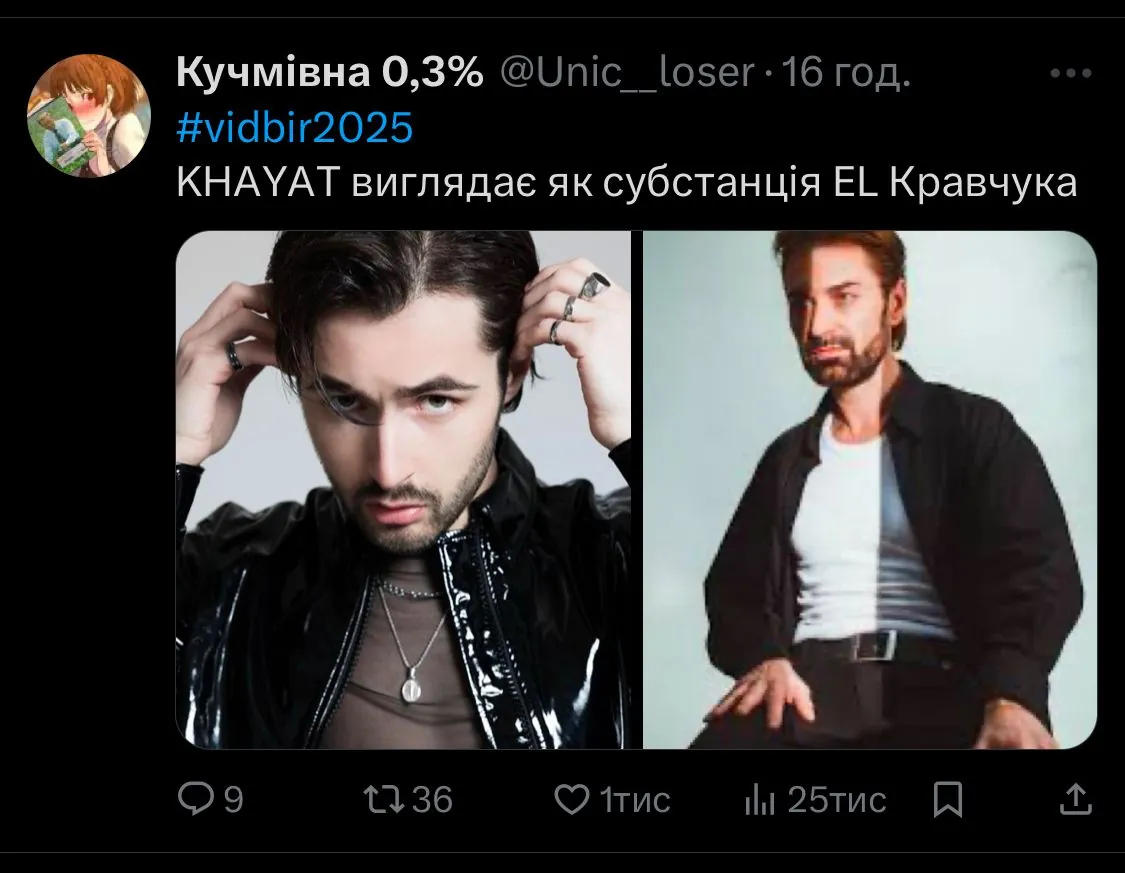
Task: Click the 25тис views count
Action: pos(837,799)
